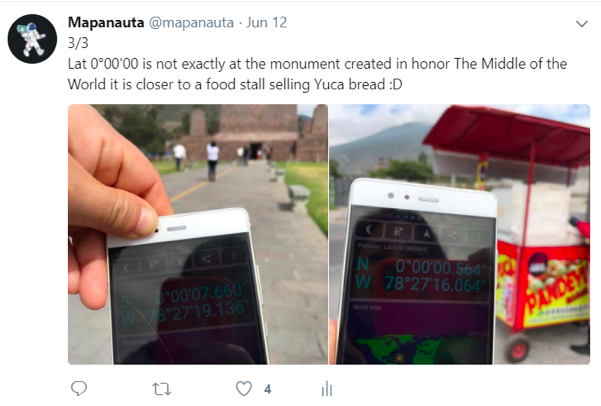Viewport: 601px width, 406px height.
Task: Expand the tweet options chevron menu
Action: (582, 24)
